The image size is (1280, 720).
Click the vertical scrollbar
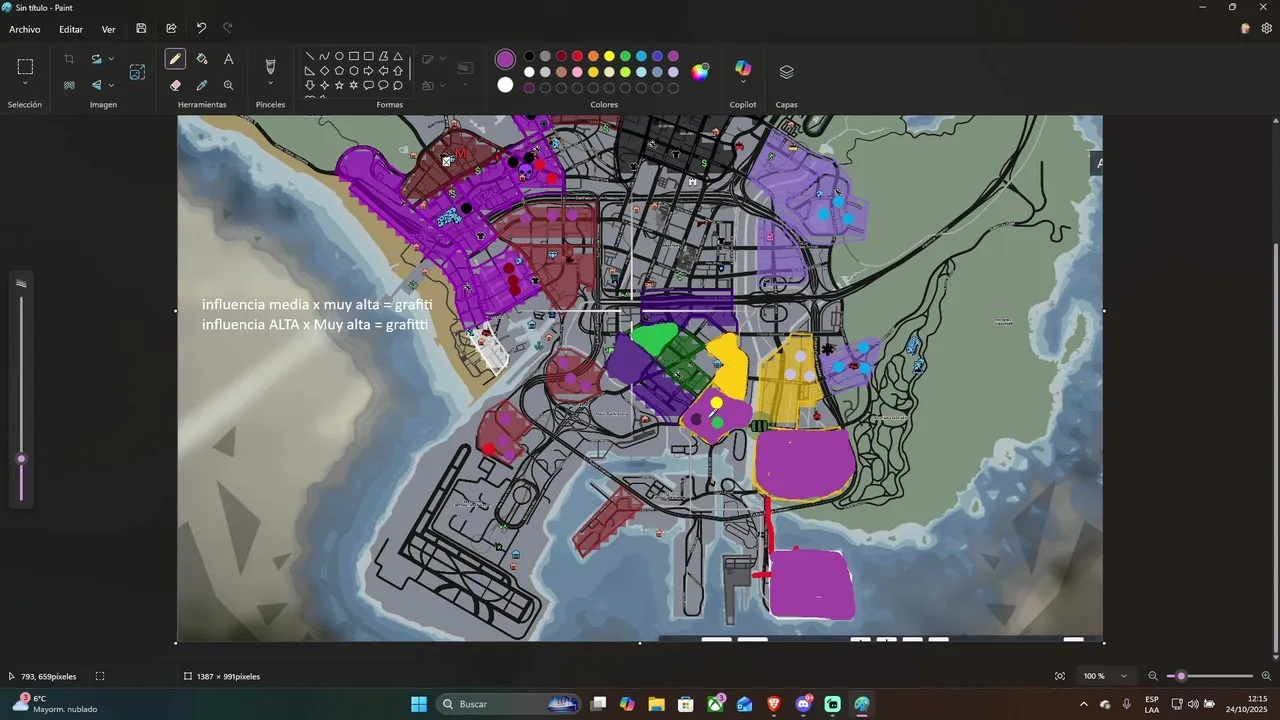click(x=1274, y=450)
